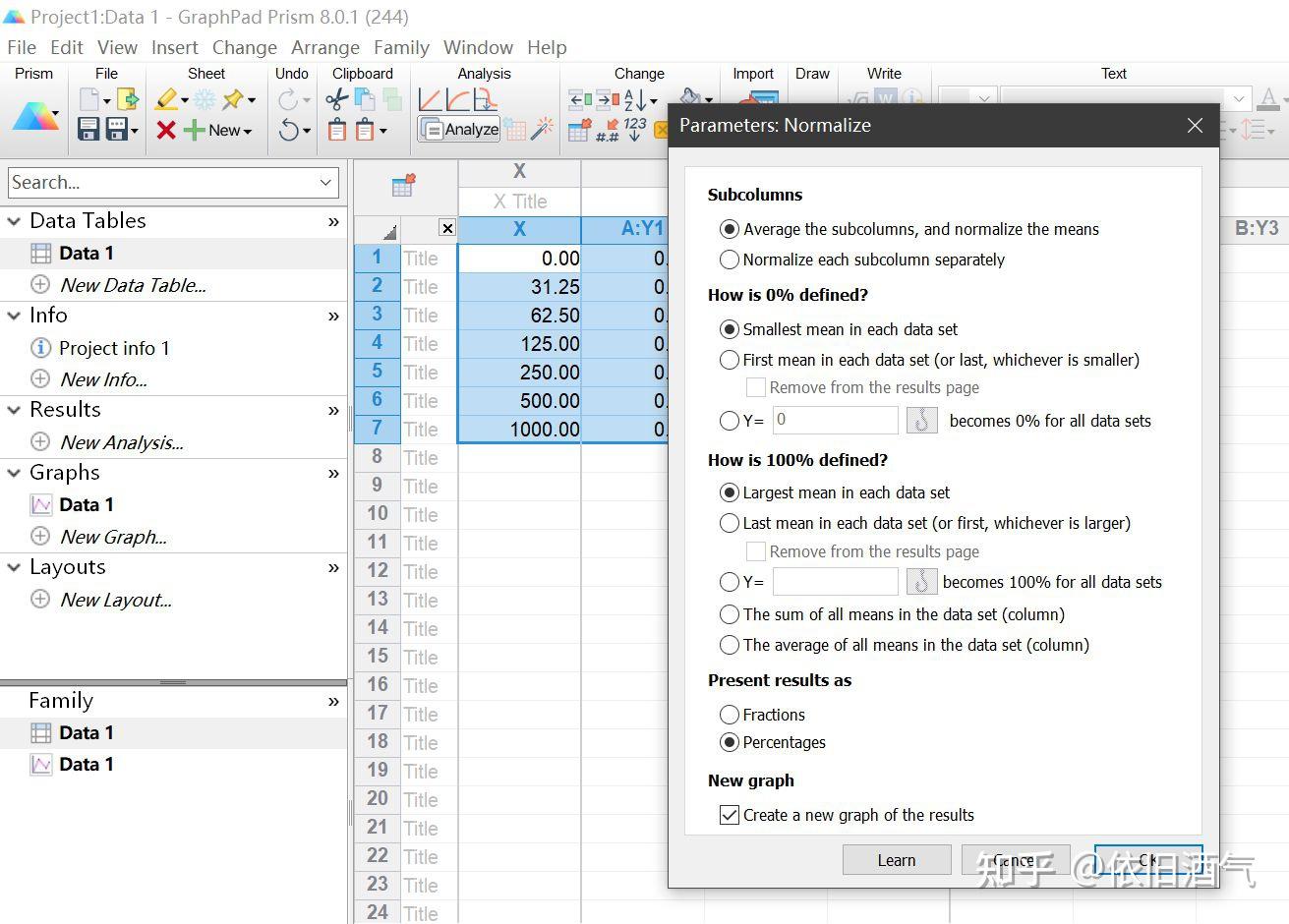This screenshot has width=1289, height=924.
Task: Select average of all means option
Action: (730, 645)
